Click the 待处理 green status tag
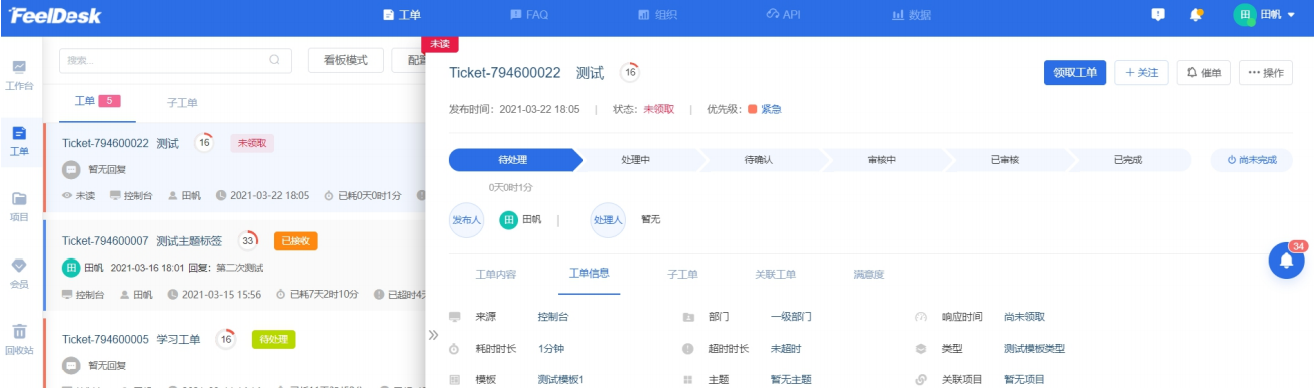 point(273,339)
